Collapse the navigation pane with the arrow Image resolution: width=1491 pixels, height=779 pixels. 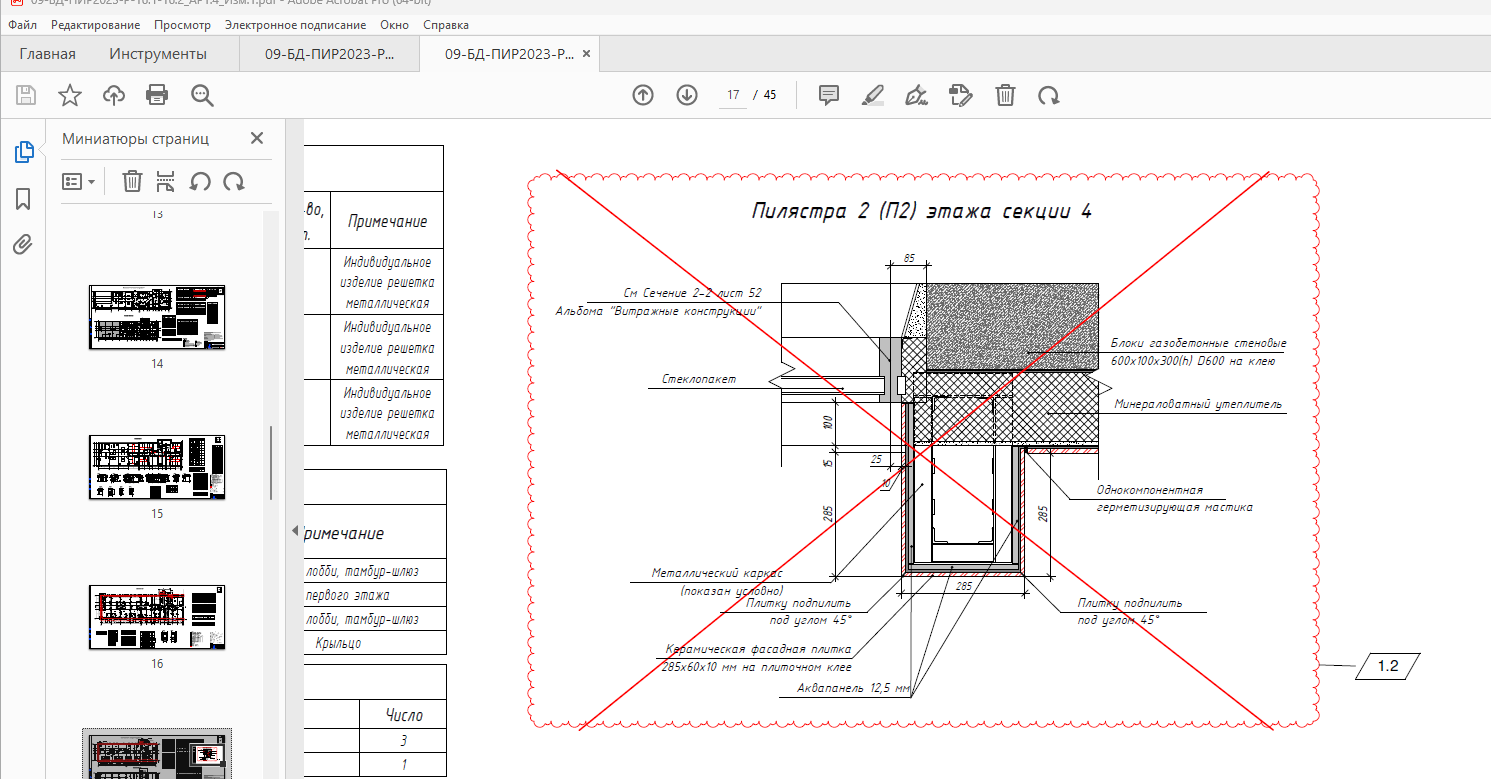(294, 530)
